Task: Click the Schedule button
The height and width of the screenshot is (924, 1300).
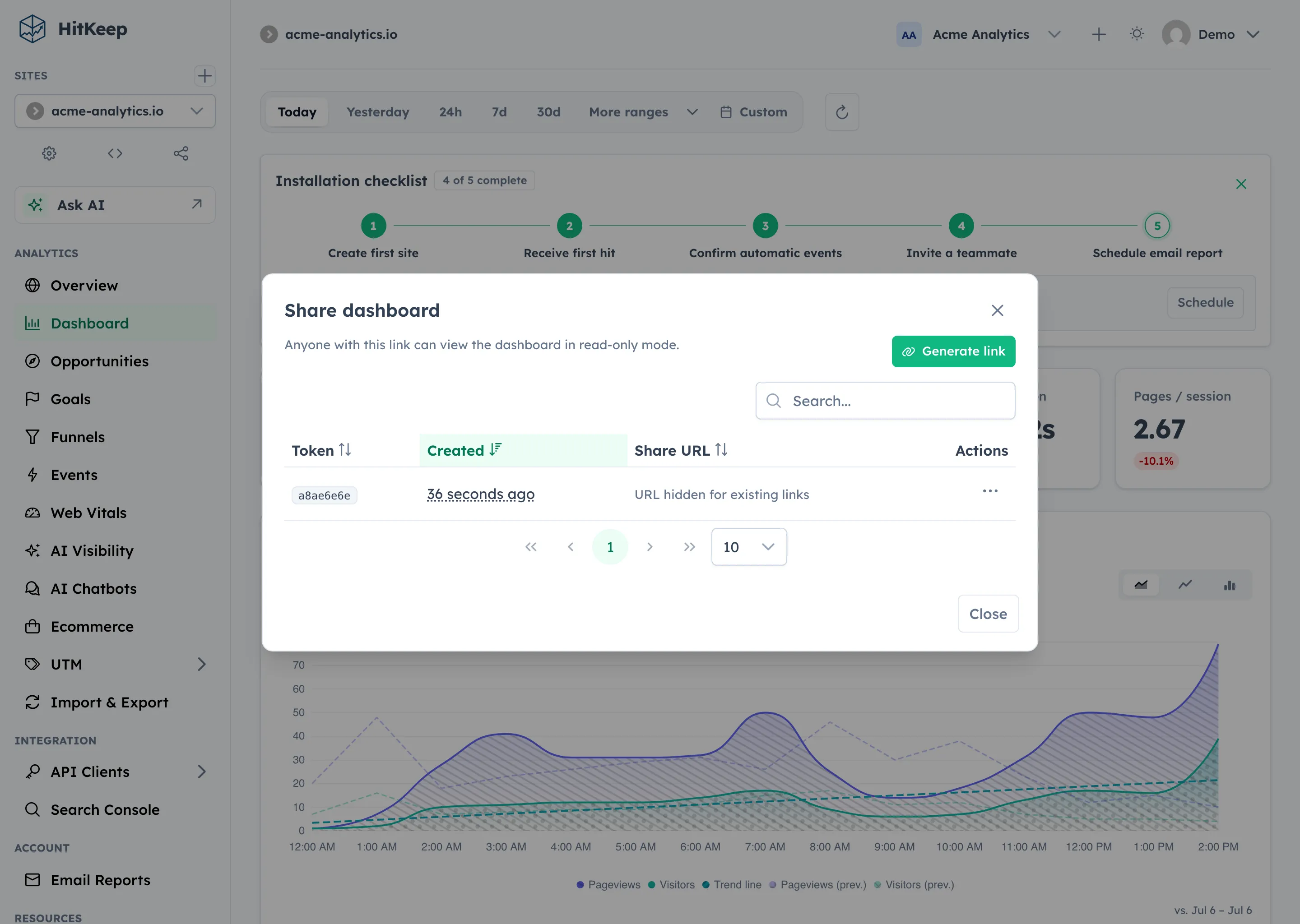Action: pos(1205,302)
